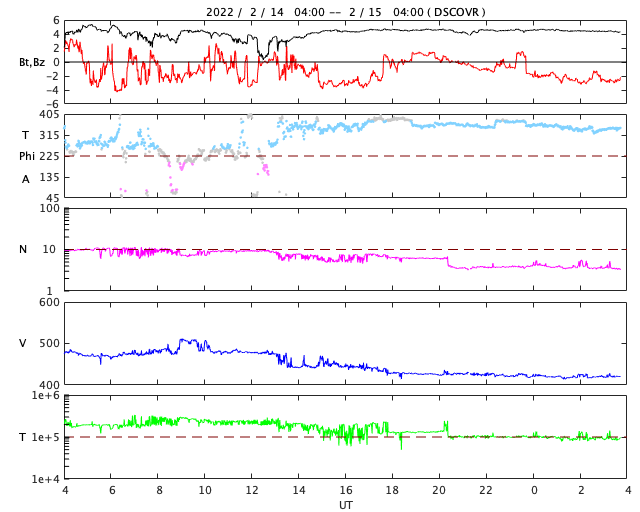Click the '225' tick label on Phi panel

(x=49, y=156)
